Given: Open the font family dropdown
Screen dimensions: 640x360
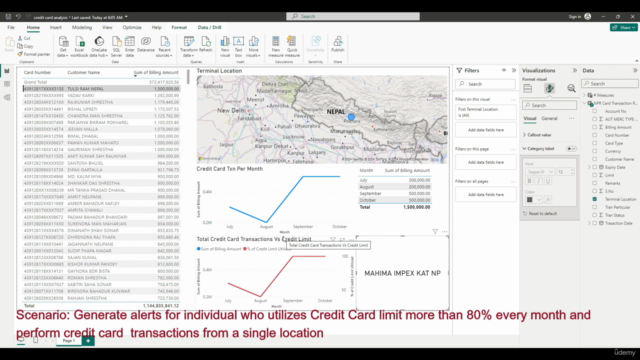Looking at the screenshot, I should (x=539, y=172).
